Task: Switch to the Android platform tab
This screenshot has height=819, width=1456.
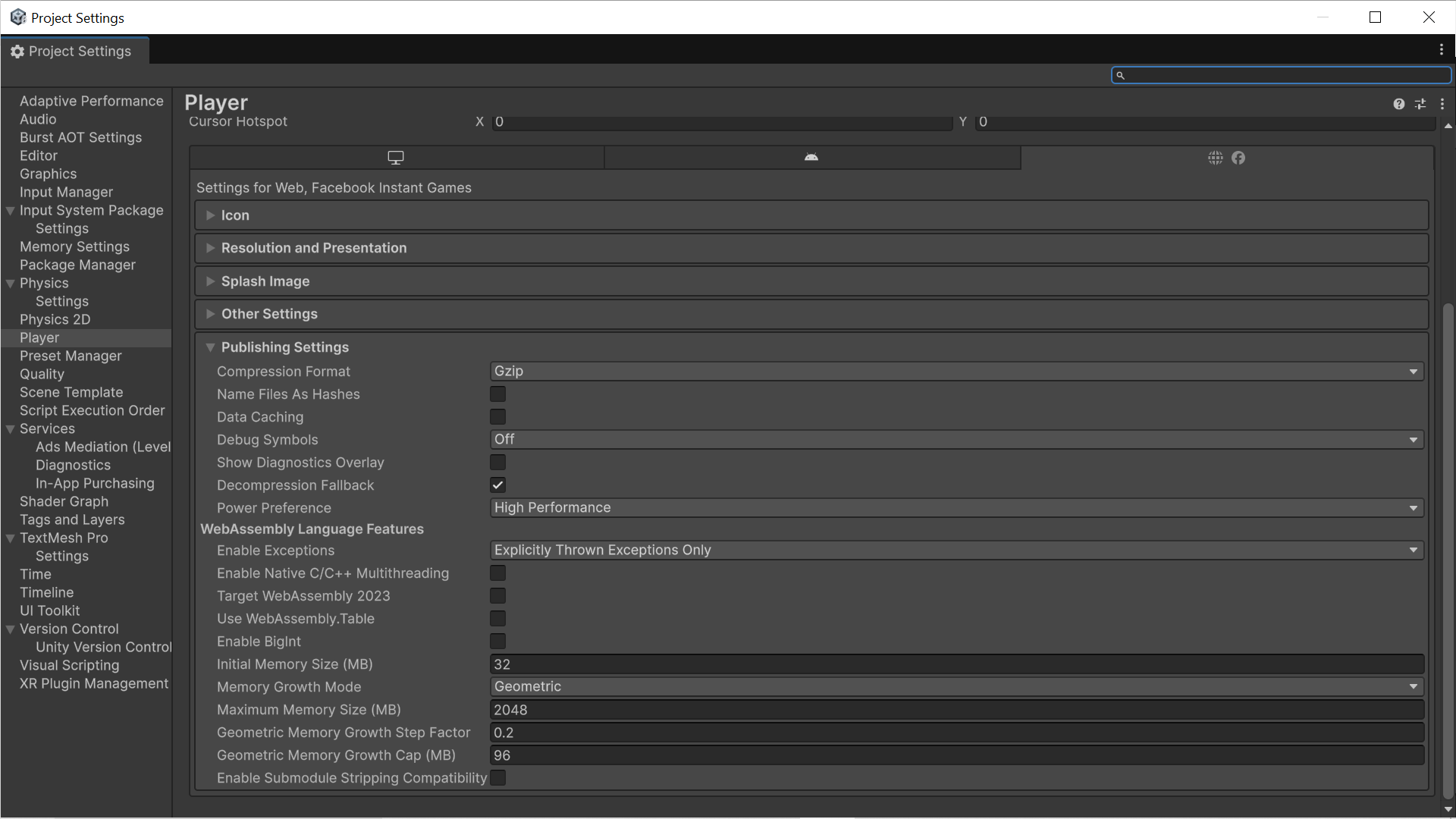Action: (811, 158)
